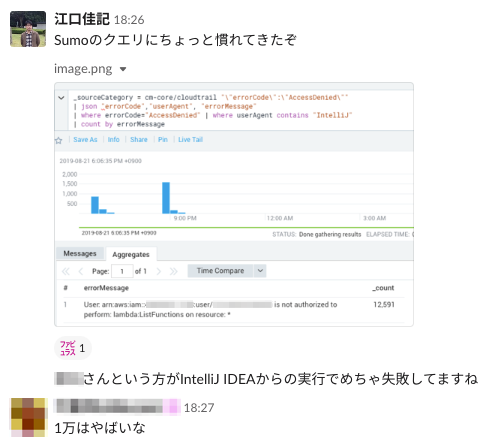Sort by the _count column header
The image size is (488, 441).
click(x=383, y=288)
